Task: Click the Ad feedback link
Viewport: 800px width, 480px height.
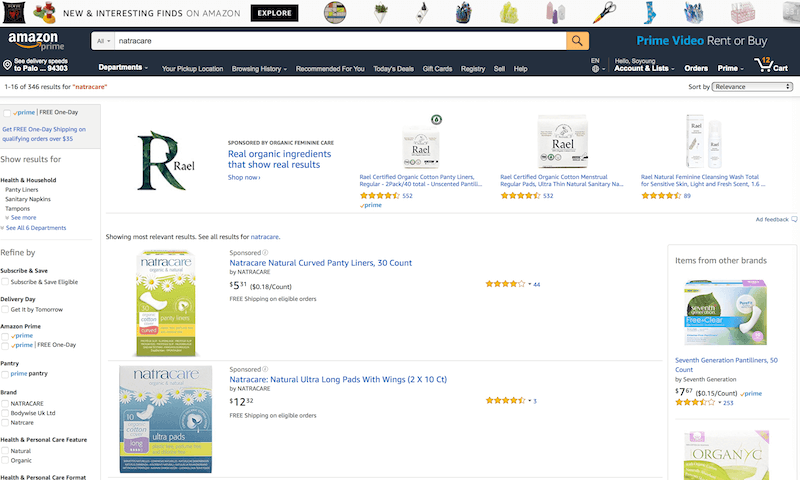Action: (x=772, y=219)
